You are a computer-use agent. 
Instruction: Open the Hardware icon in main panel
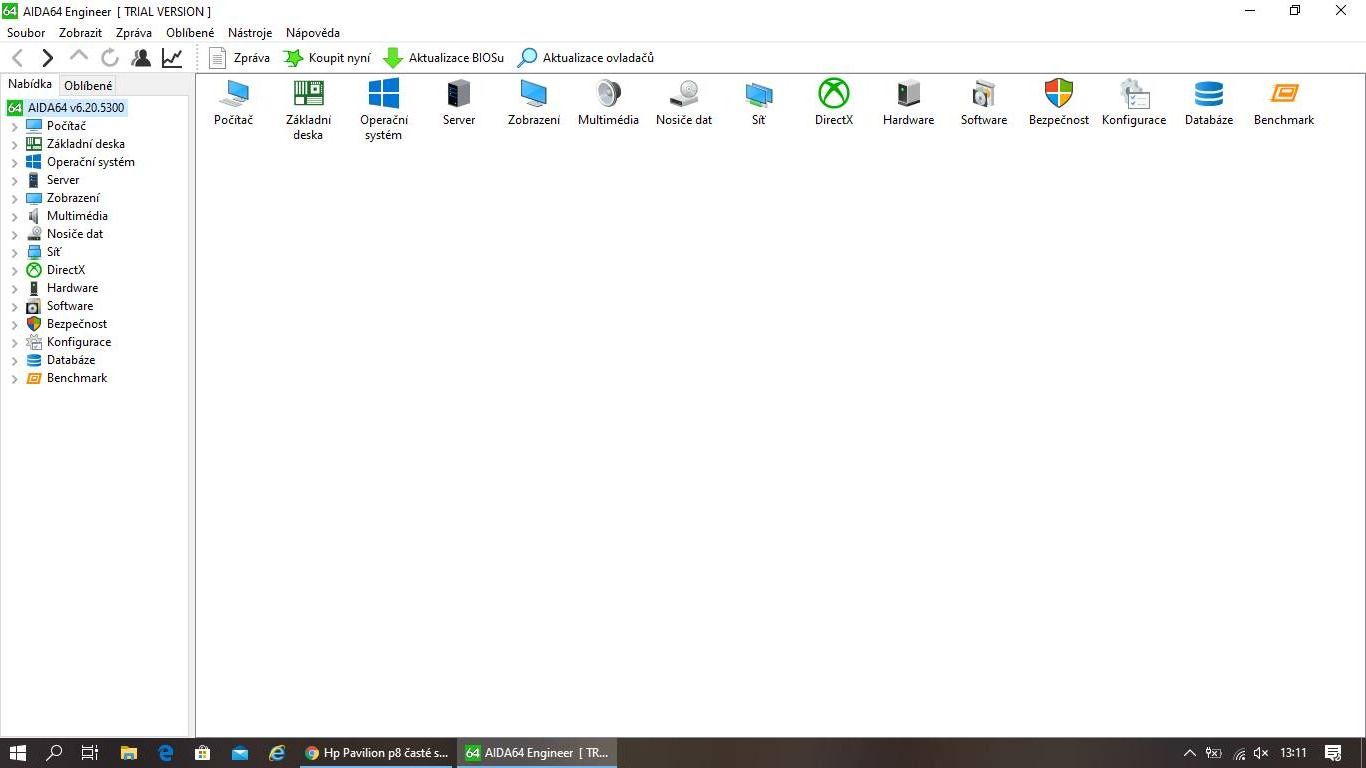908,94
